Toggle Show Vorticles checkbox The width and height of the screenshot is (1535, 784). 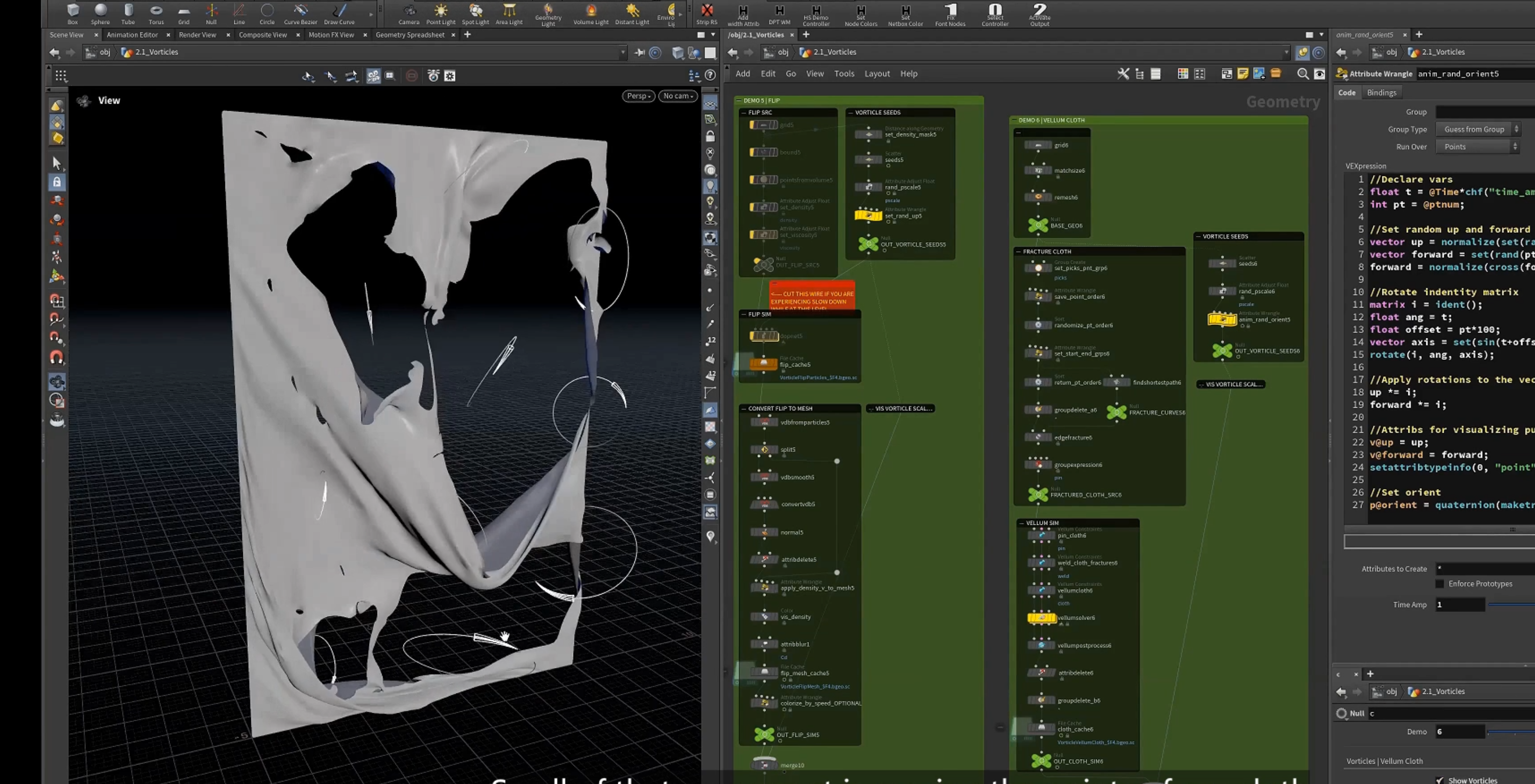point(1440,780)
